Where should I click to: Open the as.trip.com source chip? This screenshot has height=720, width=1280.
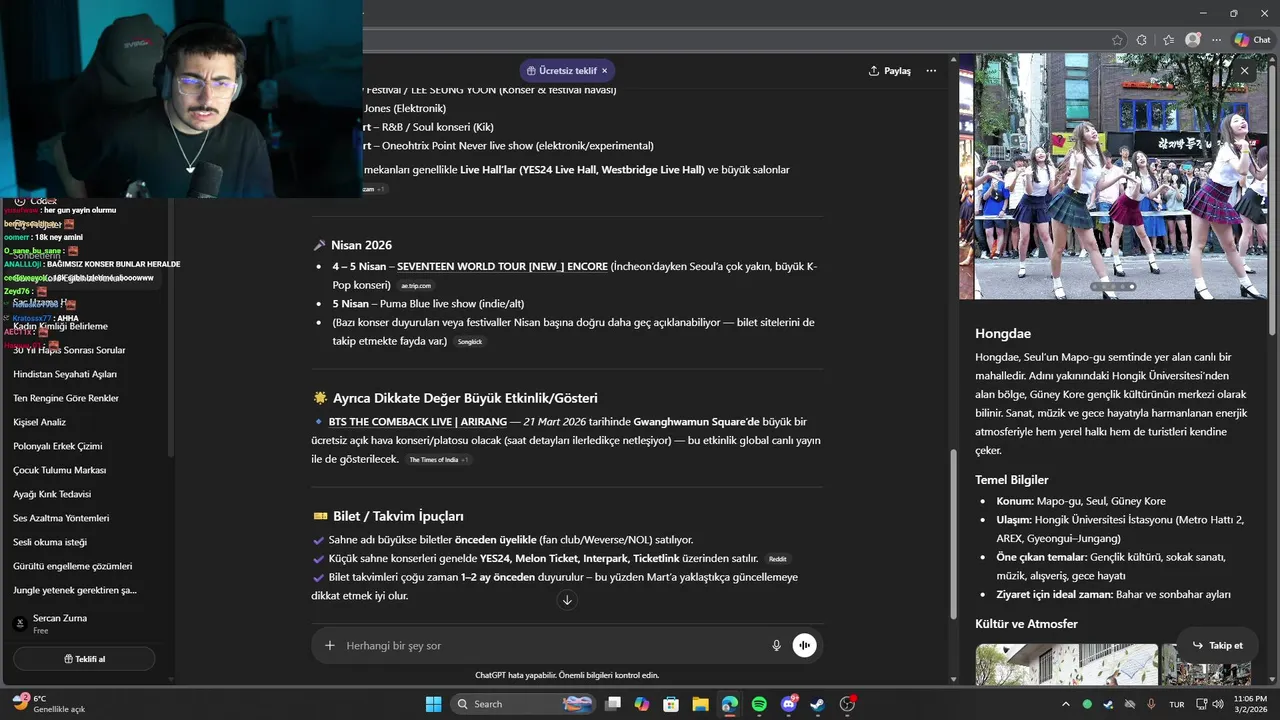[x=416, y=286]
